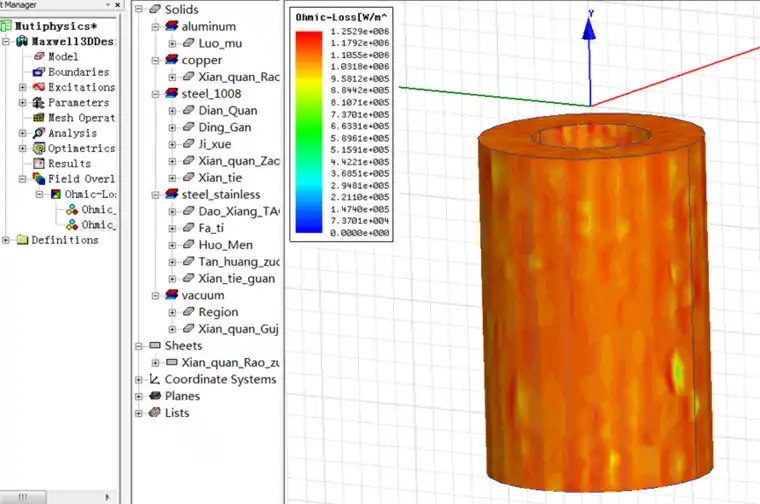Collapse the steel_stainless group
This screenshot has width=760, height=504.
[156, 195]
